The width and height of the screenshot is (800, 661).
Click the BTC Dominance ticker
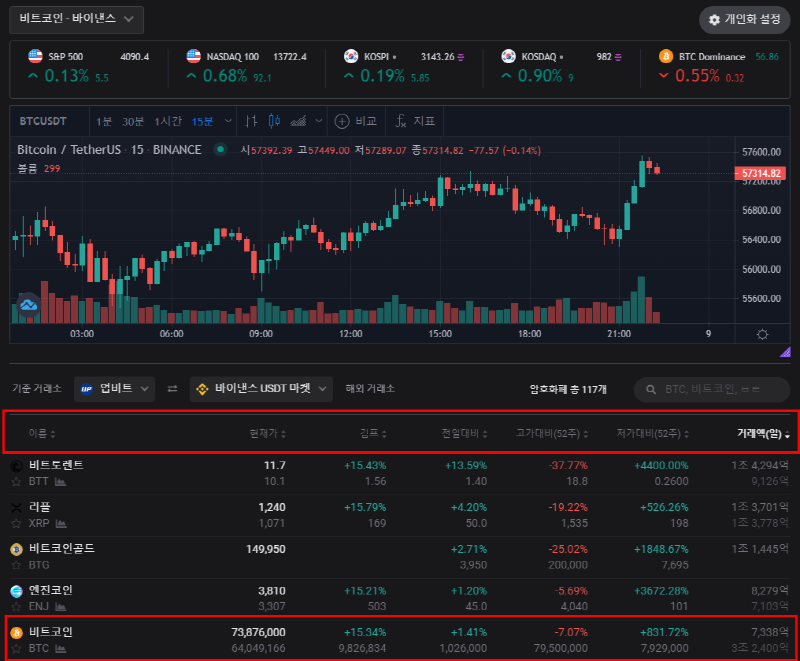point(719,68)
